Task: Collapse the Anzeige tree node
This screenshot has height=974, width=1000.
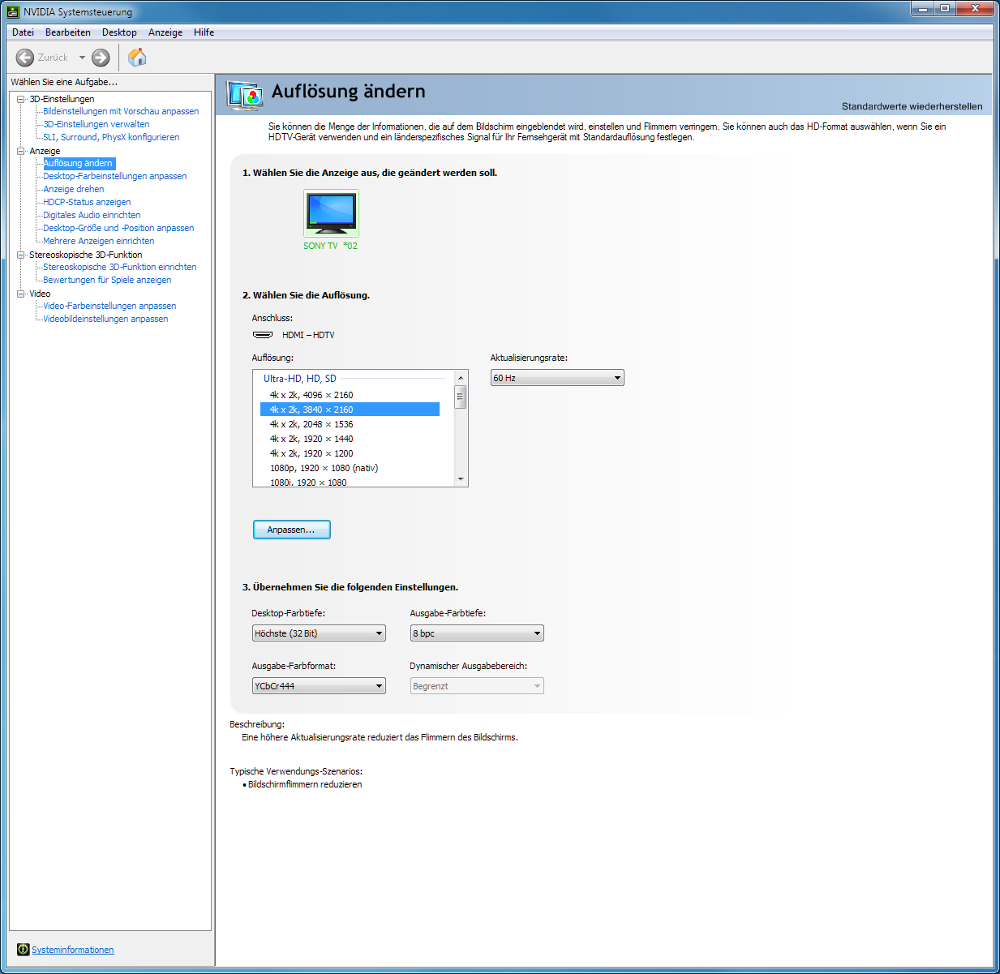Action: [20, 151]
